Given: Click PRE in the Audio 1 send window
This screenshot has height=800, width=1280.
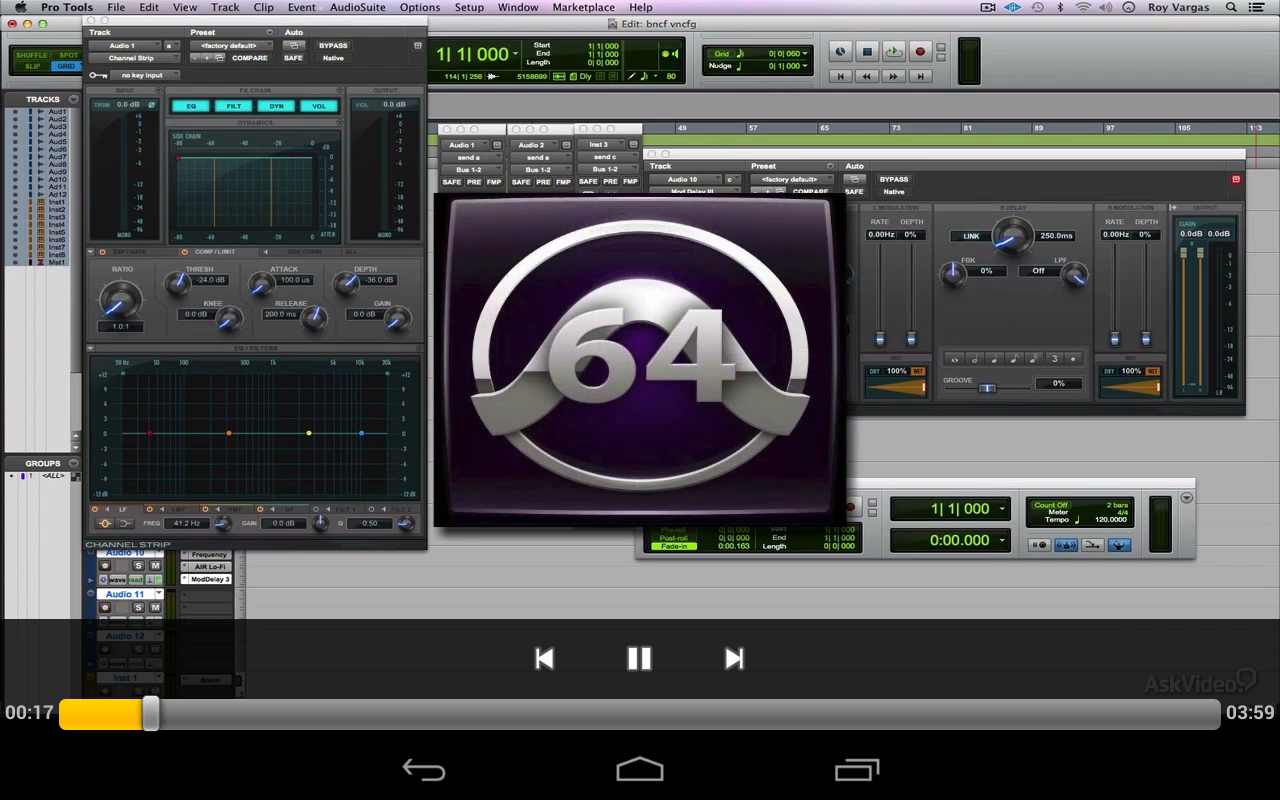Looking at the screenshot, I should pyautogui.click(x=473, y=182).
